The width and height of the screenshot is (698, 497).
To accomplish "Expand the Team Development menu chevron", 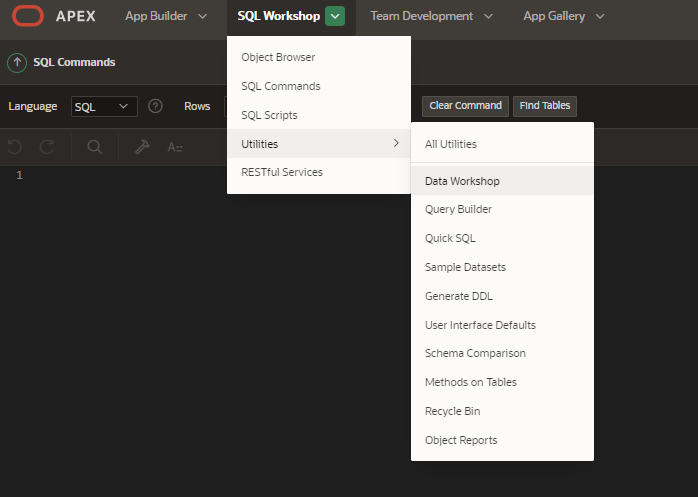I will [x=488, y=16].
